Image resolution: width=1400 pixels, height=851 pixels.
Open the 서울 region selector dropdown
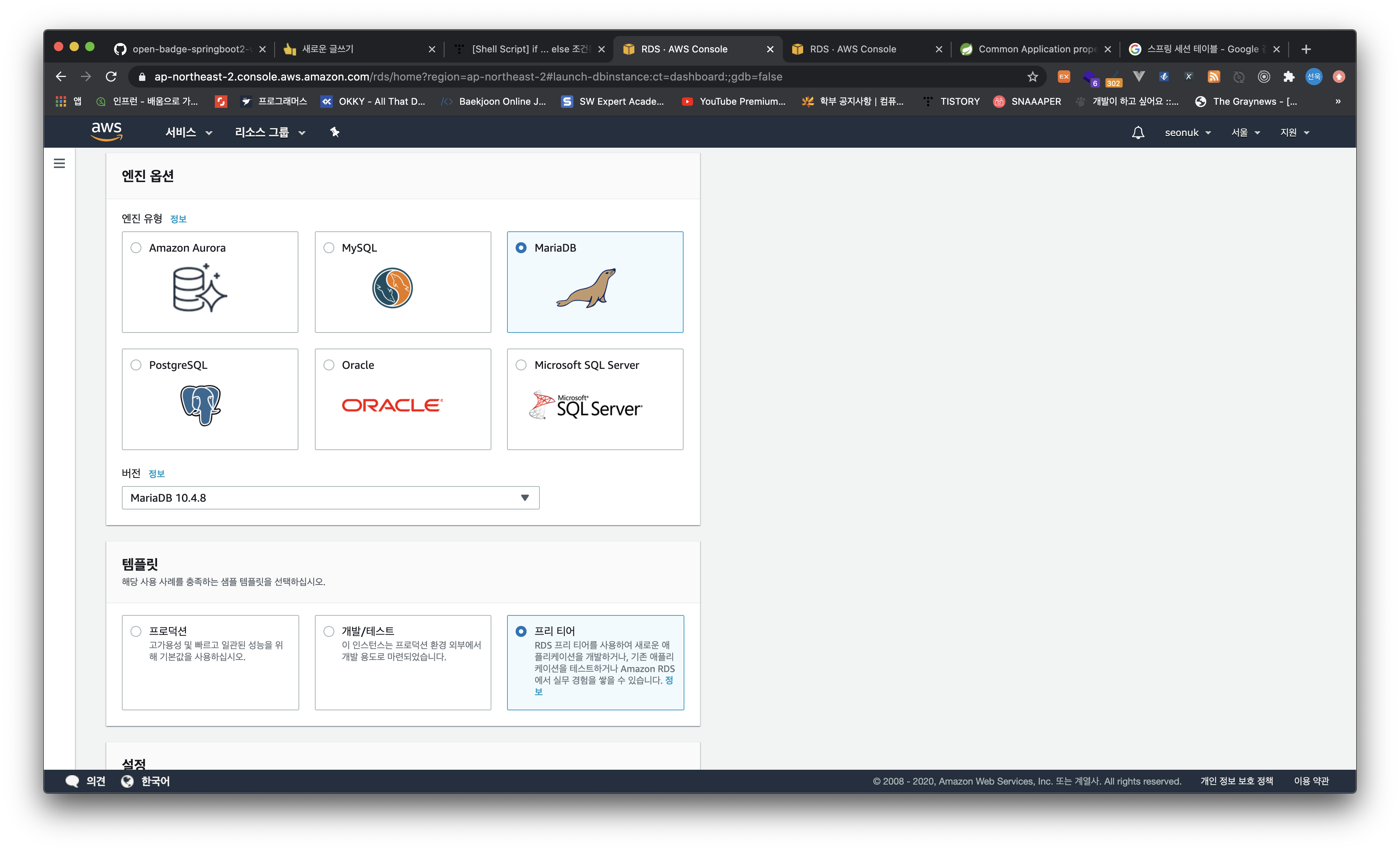coord(1245,132)
